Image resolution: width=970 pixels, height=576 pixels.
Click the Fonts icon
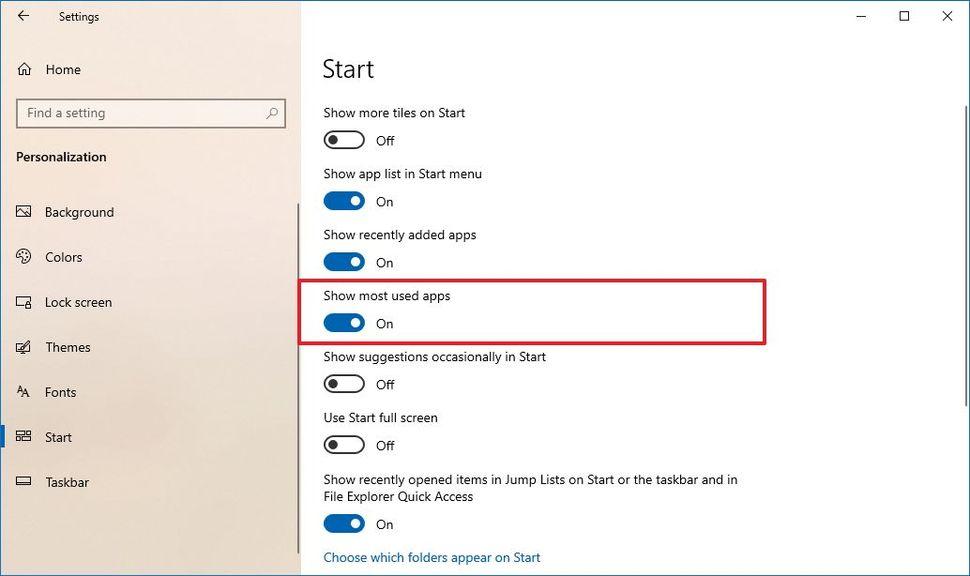tap(24, 392)
